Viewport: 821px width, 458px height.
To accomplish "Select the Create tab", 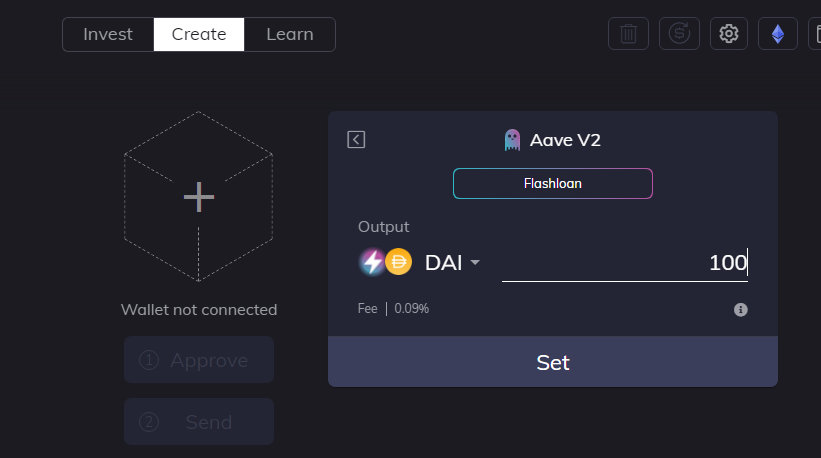I will (x=199, y=35).
